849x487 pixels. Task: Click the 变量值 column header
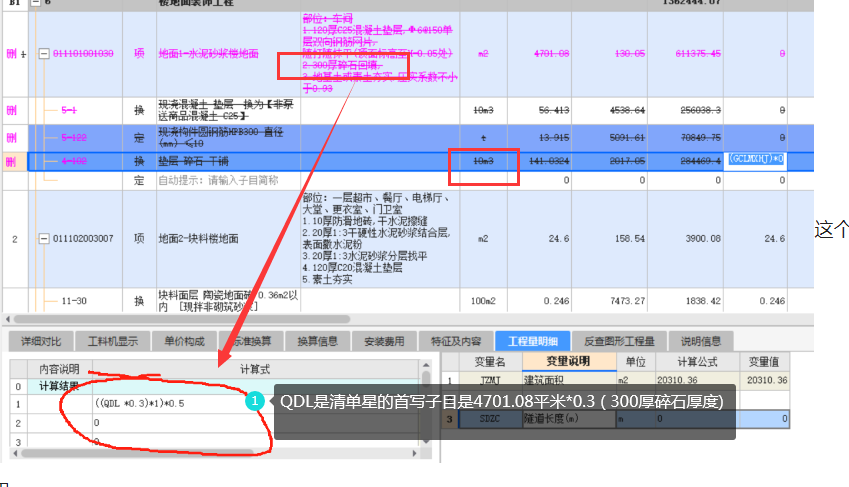[x=764, y=361]
